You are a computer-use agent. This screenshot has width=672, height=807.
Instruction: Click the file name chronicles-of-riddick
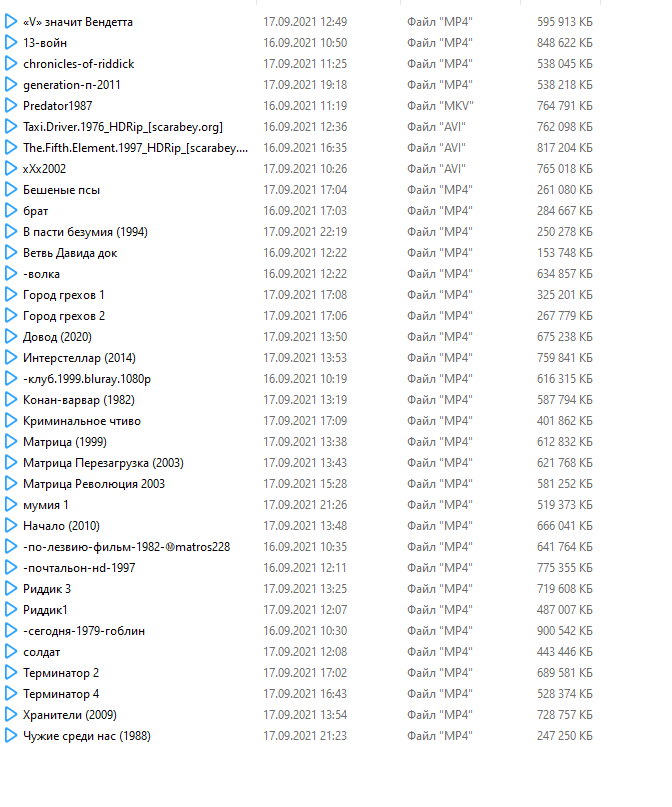(79, 64)
